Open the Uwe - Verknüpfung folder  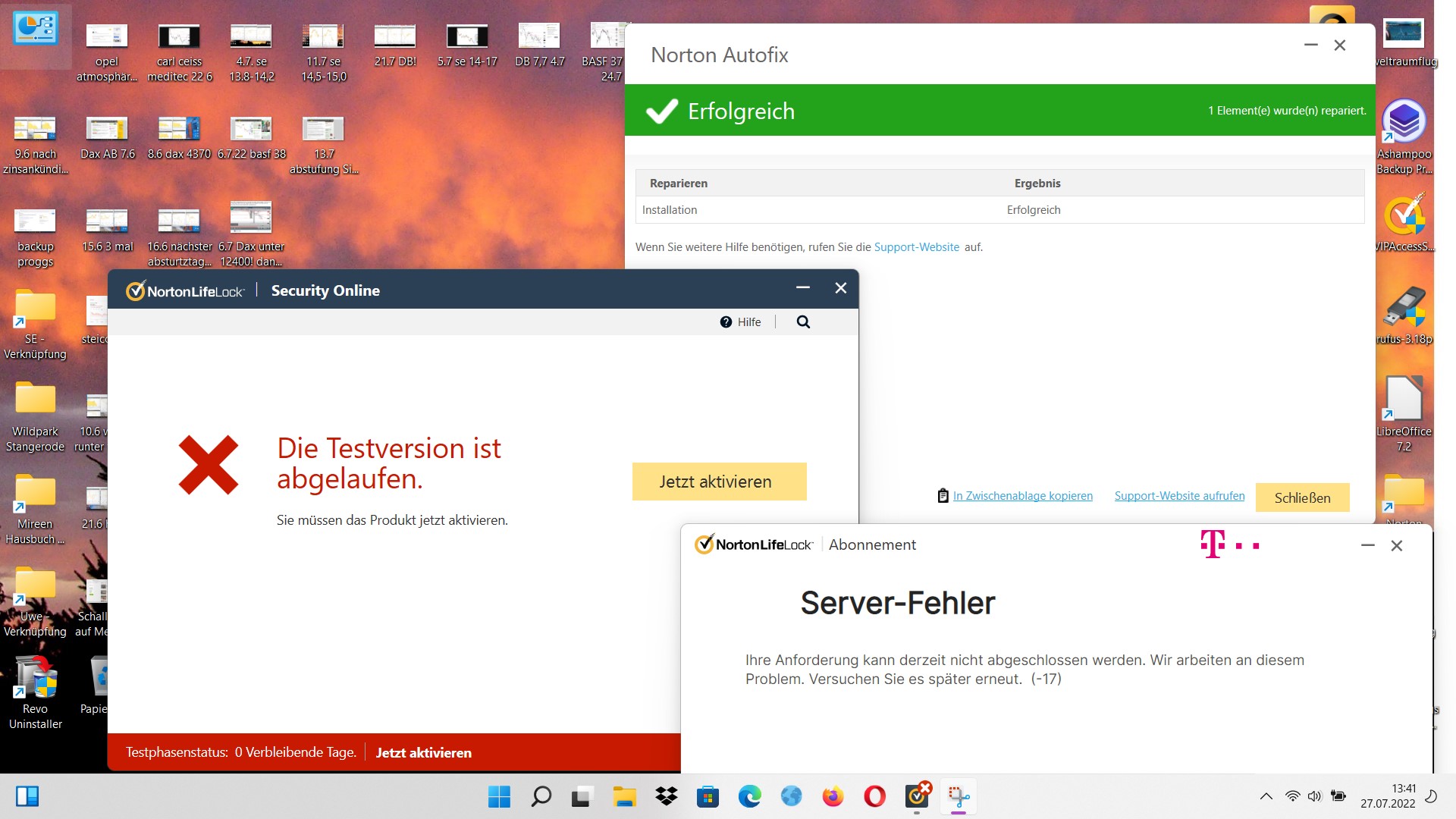[35, 601]
